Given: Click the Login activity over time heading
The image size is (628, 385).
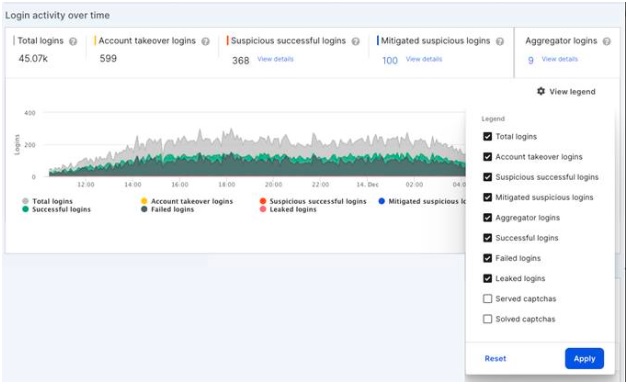Looking at the screenshot, I should pyautogui.click(x=57, y=15).
